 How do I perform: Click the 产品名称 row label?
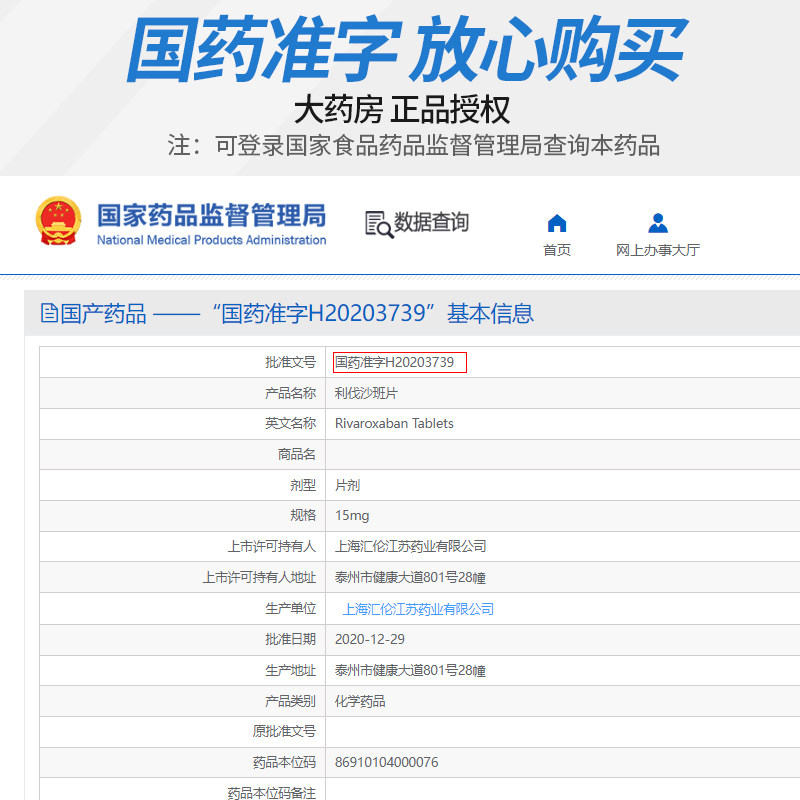click(290, 393)
